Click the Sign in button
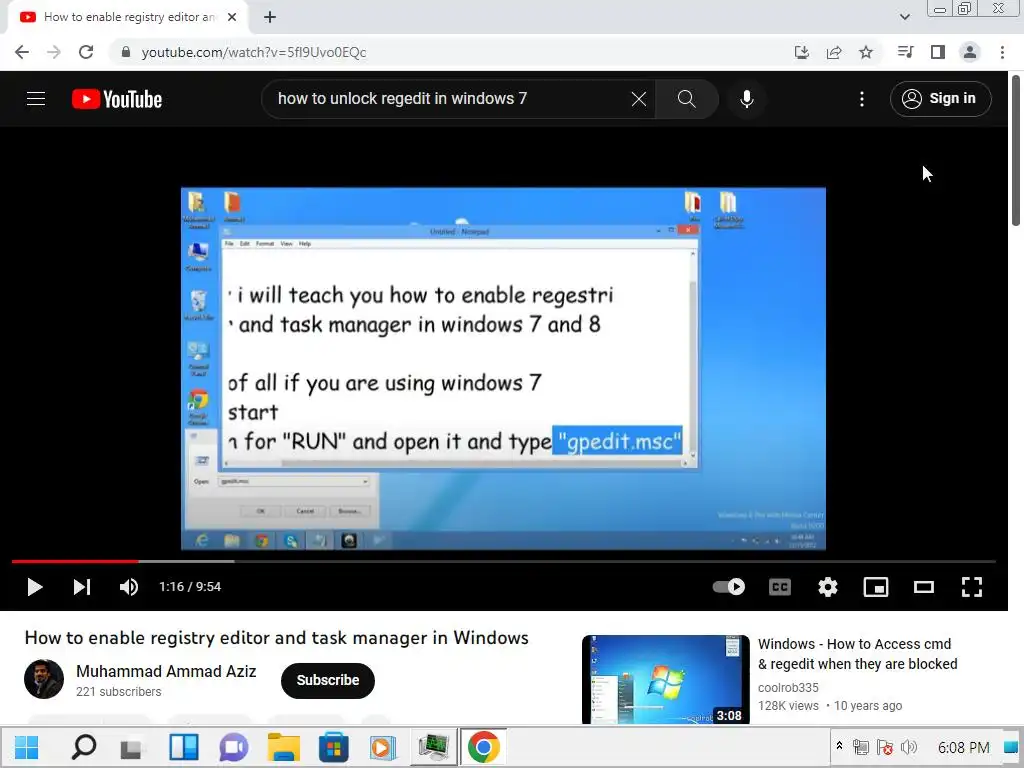Image resolution: width=1024 pixels, height=768 pixels. (x=940, y=99)
